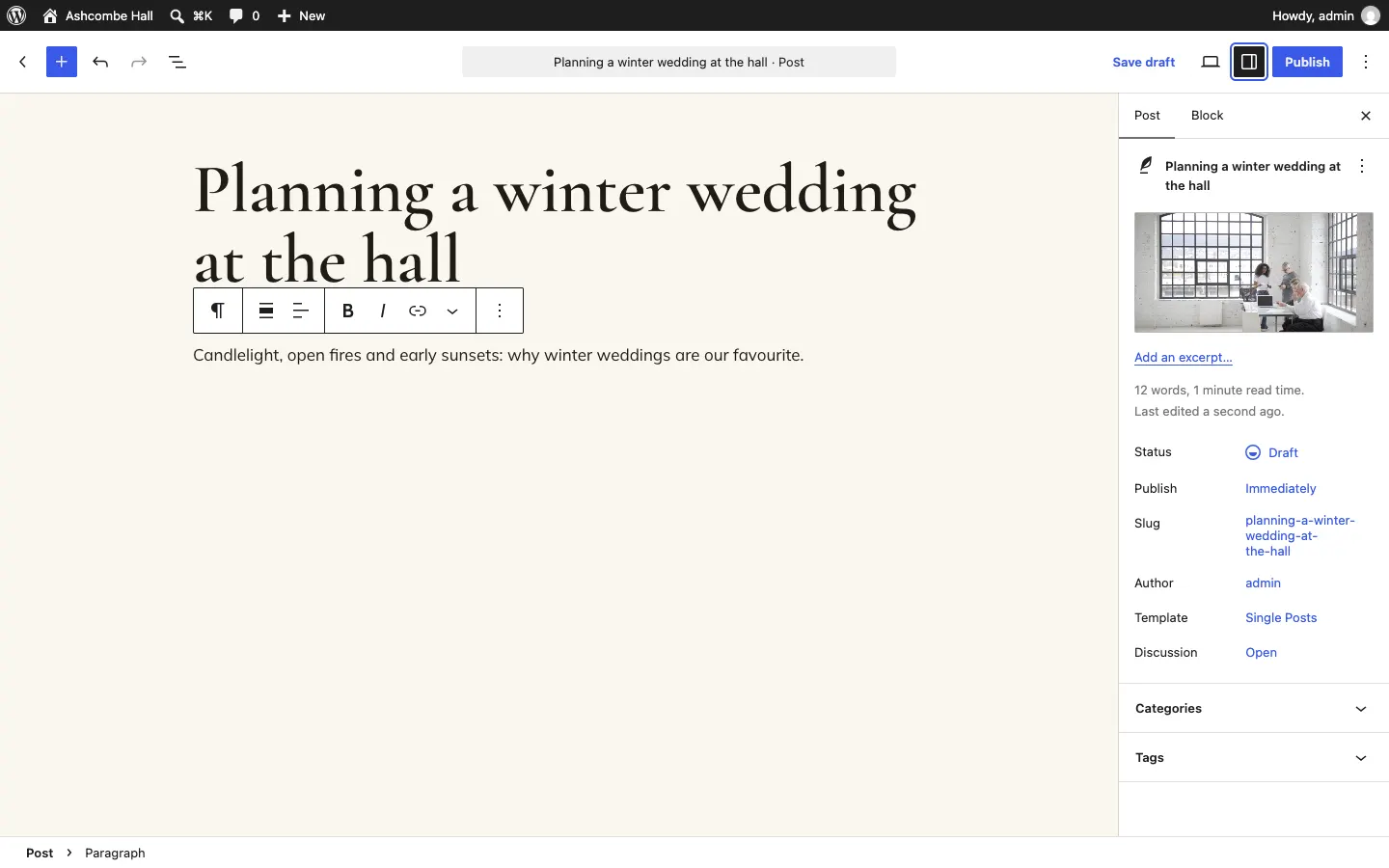Image resolution: width=1389 pixels, height=868 pixels.
Task: Open the command palette search icon
Action: (x=190, y=15)
